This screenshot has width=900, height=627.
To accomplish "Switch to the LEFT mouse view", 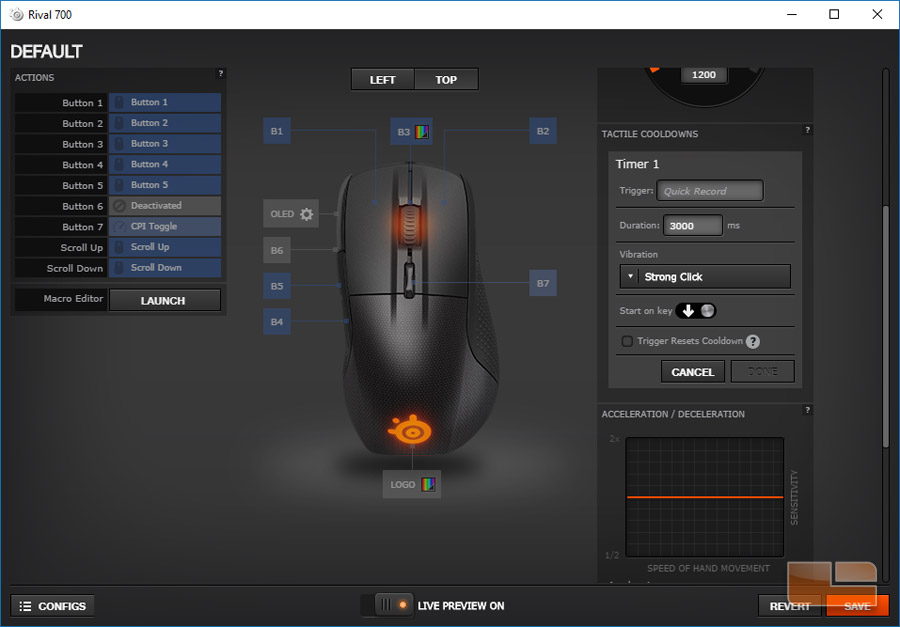I will pos(382,80).
